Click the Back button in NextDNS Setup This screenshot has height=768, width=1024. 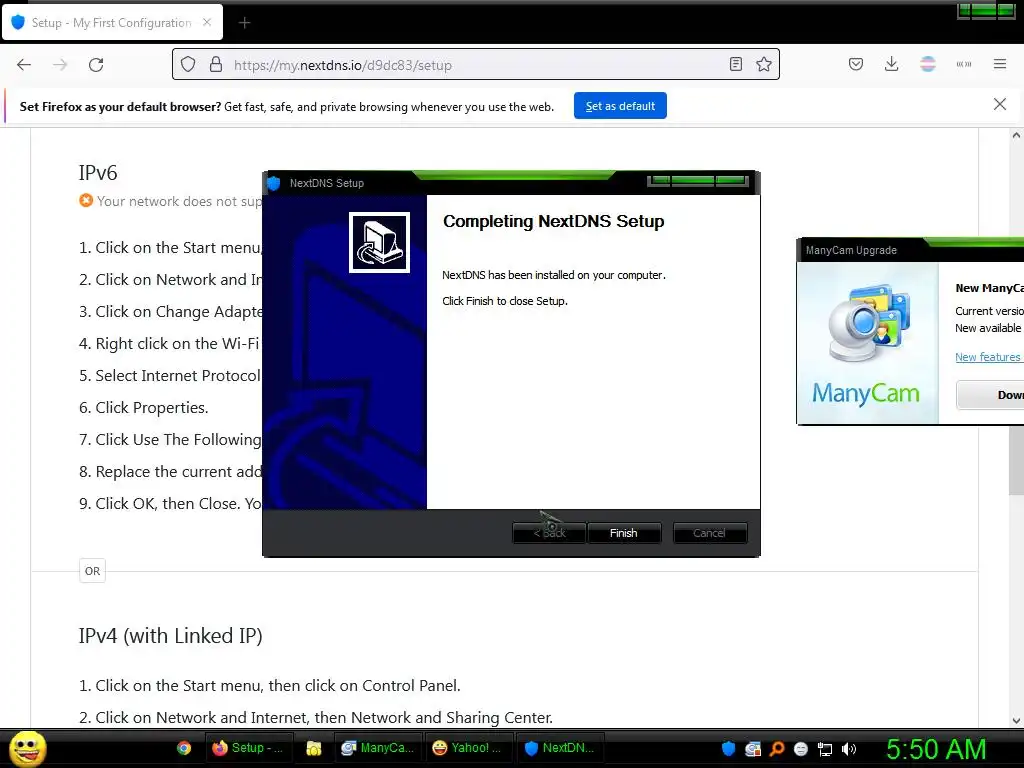(549, 533)
